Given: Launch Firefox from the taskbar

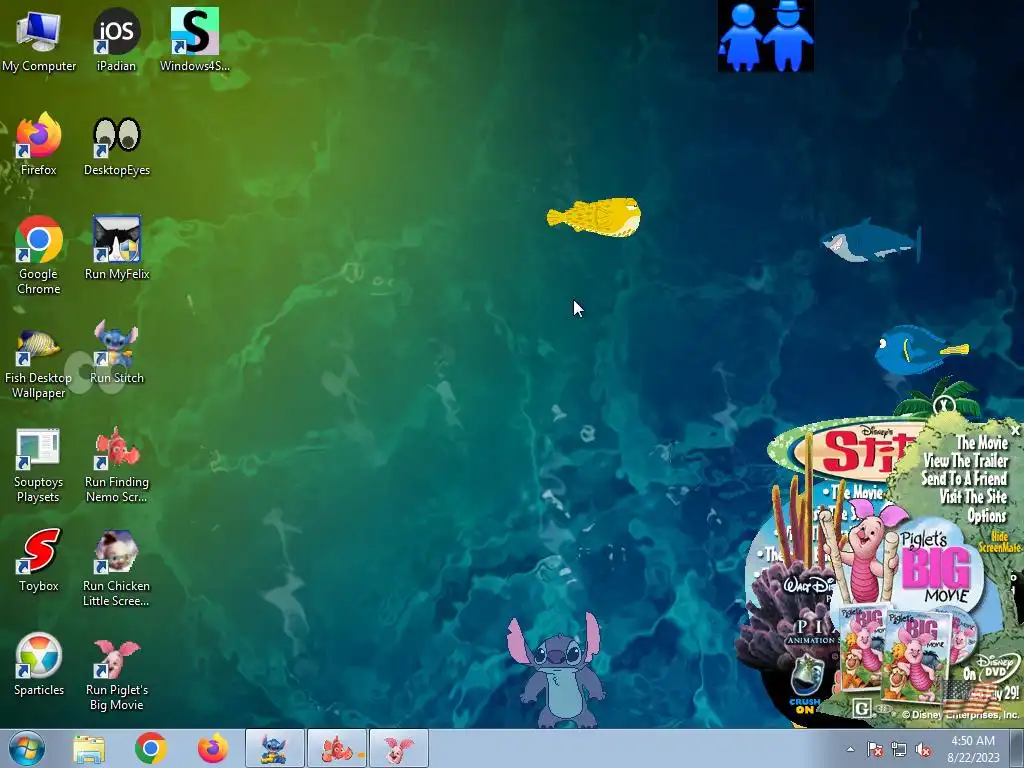Looking at the screenshot, I should [213, 749].
